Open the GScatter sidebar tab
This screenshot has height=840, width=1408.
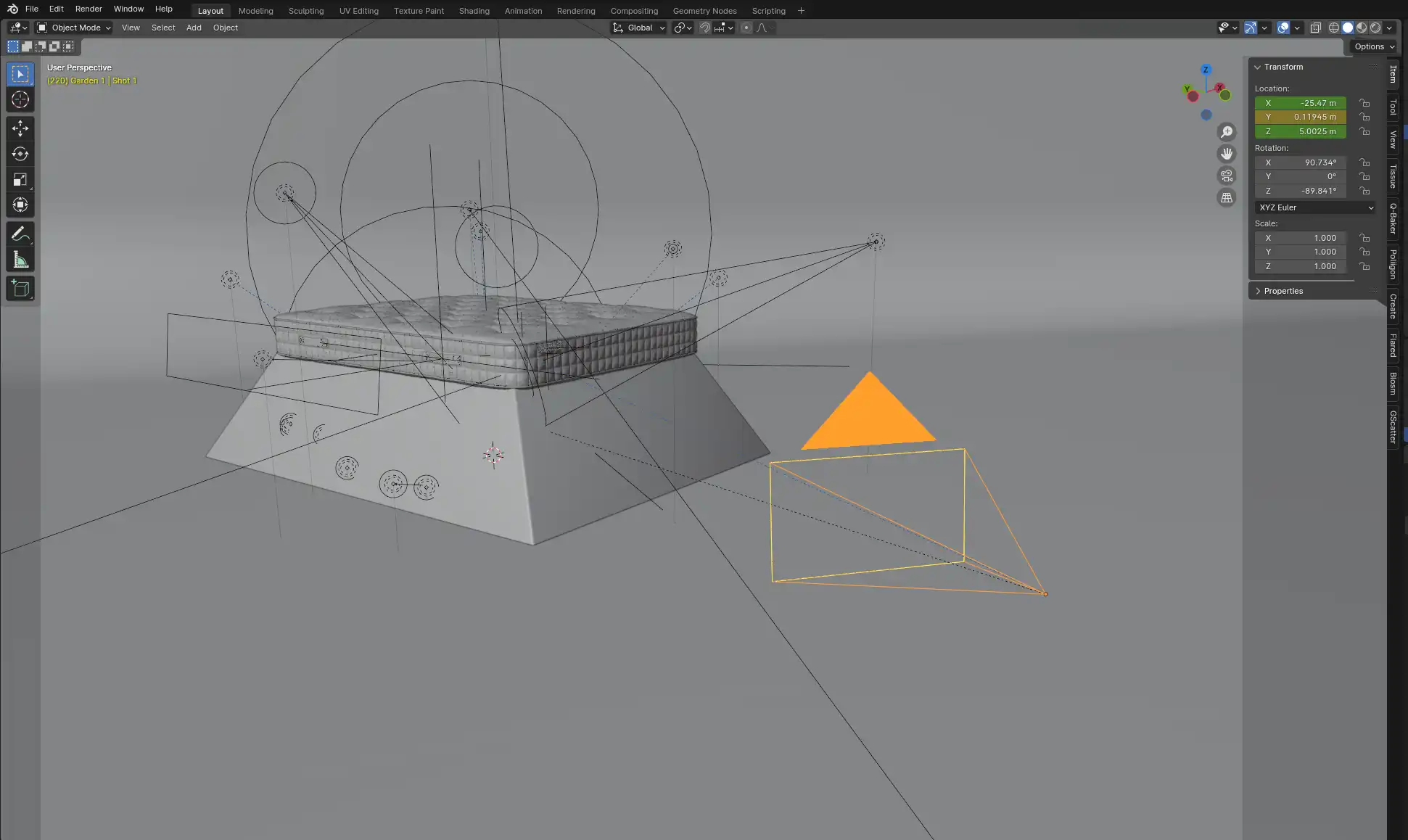[x=1393, y=427]
